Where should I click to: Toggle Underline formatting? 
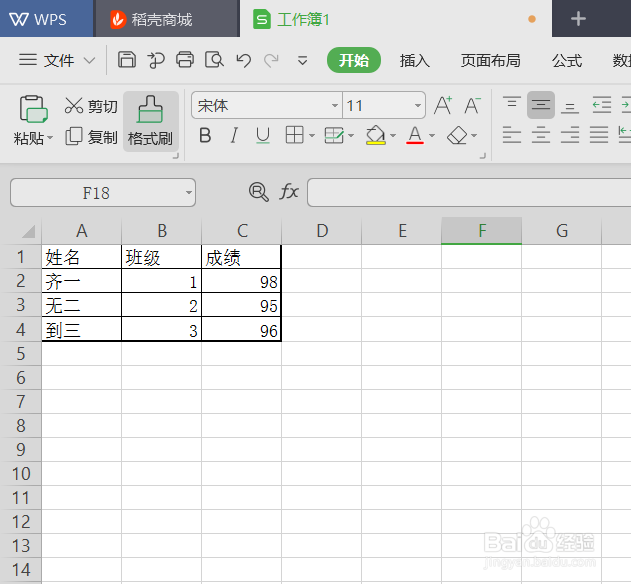click(263, 136)
